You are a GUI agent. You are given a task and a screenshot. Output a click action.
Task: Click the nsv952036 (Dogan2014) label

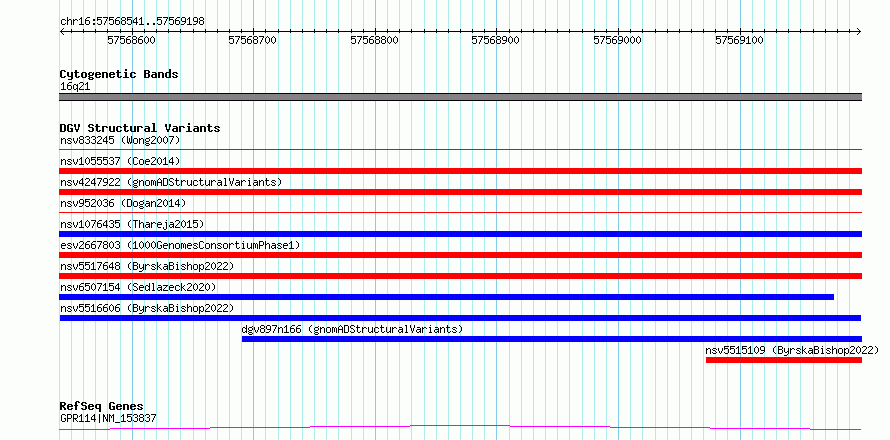tap(123, 203)
